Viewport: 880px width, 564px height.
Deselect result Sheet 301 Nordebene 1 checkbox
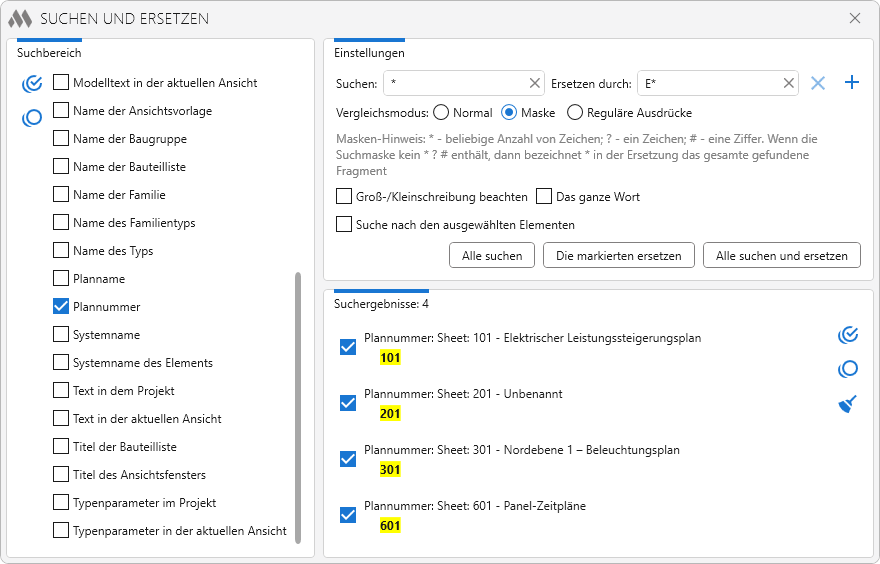tap(348, 459)
